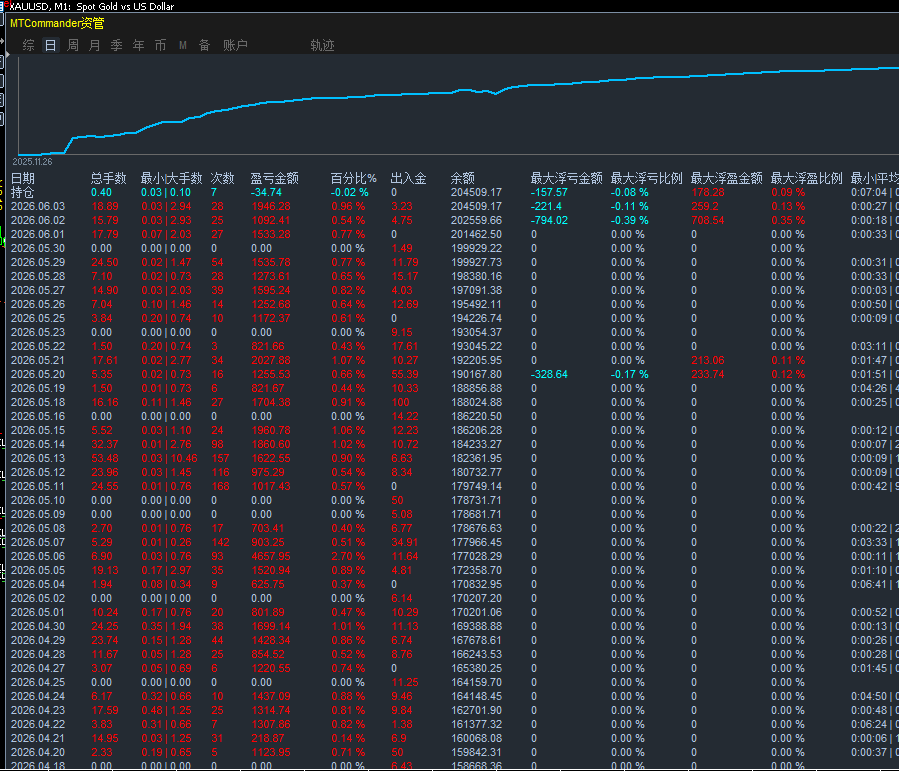Open the 季 quarterly tab
Screen dimensions: 899x771
[116, 45]
